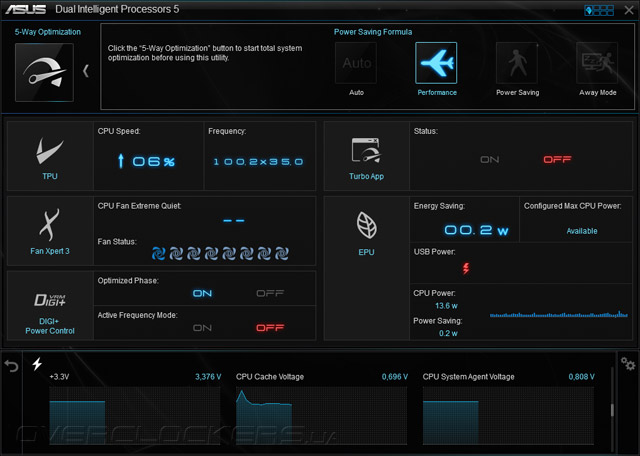Click the title bar view switcher icon
Viewport: 640px width, 456px height.
tap(599, 10)
